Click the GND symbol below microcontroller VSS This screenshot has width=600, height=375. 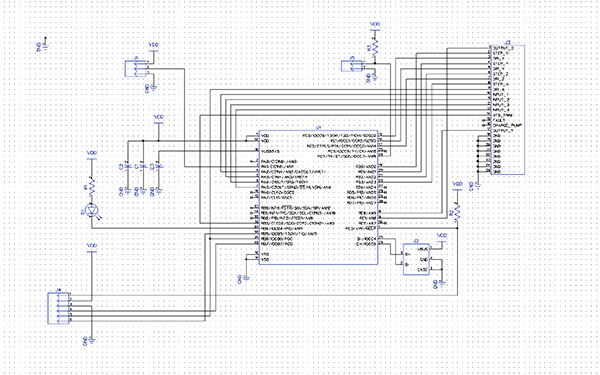point(245,279)
